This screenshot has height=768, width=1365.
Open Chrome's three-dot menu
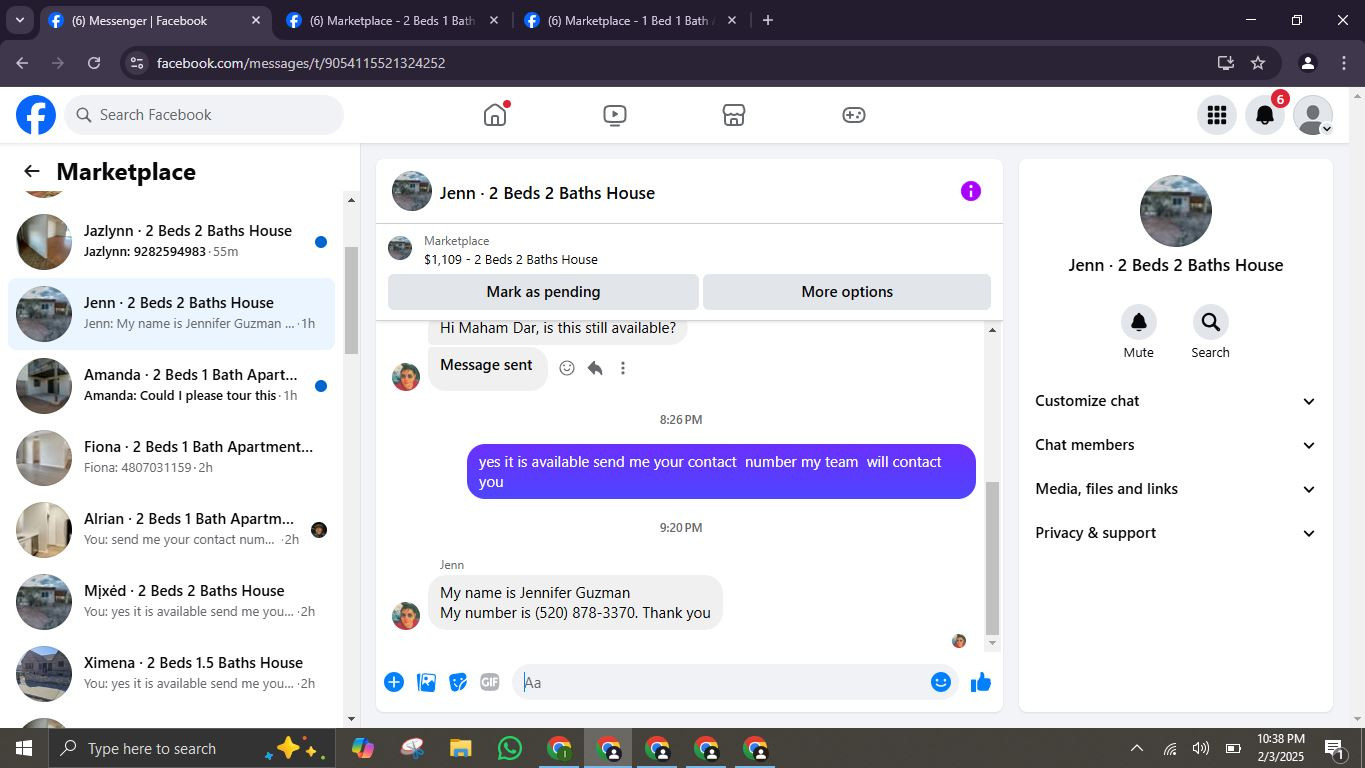(x=1343, y=63)
